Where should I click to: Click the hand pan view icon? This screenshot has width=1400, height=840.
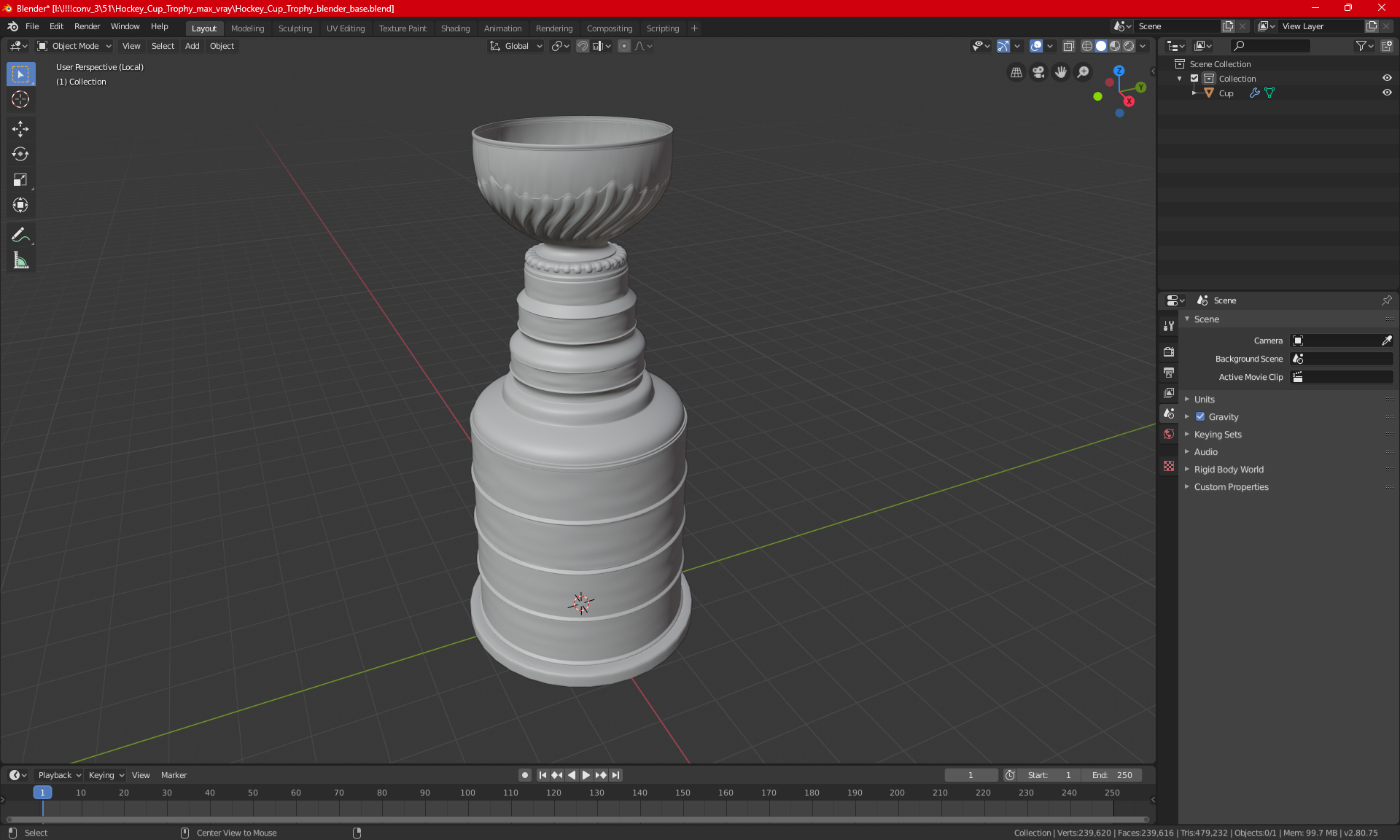[1061, 72]
